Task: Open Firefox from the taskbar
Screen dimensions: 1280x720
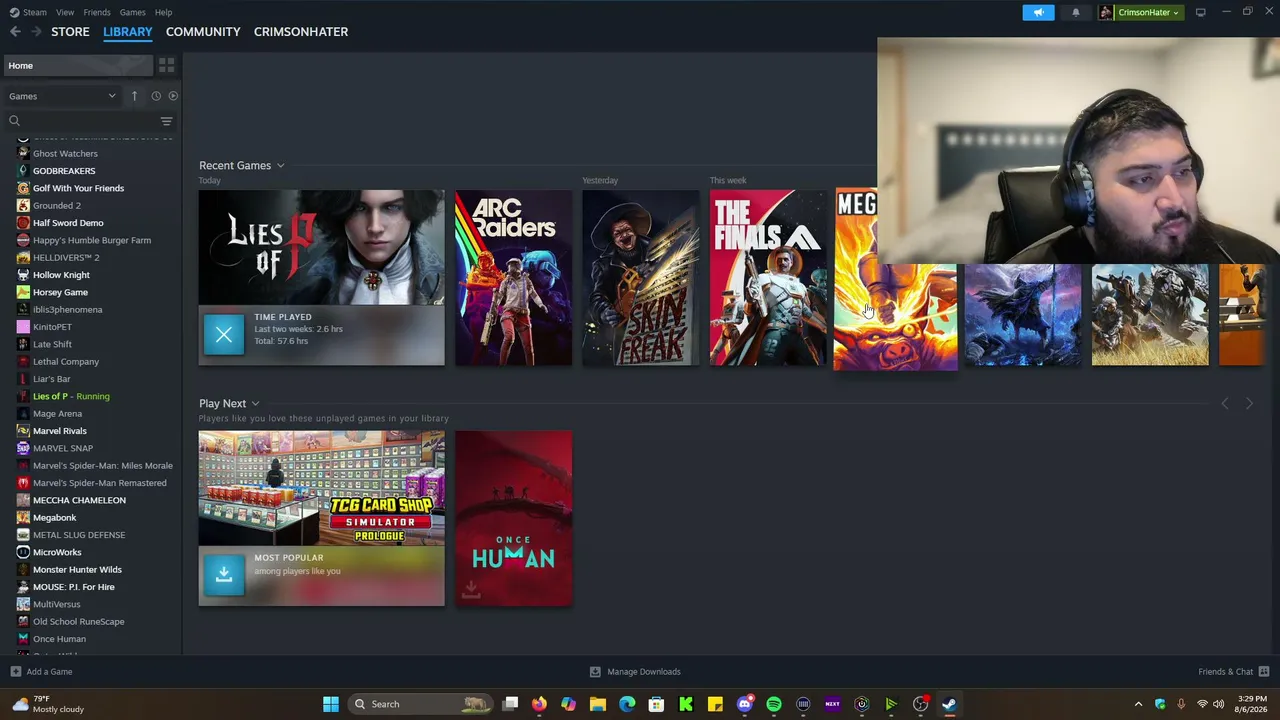Action: 539,704
